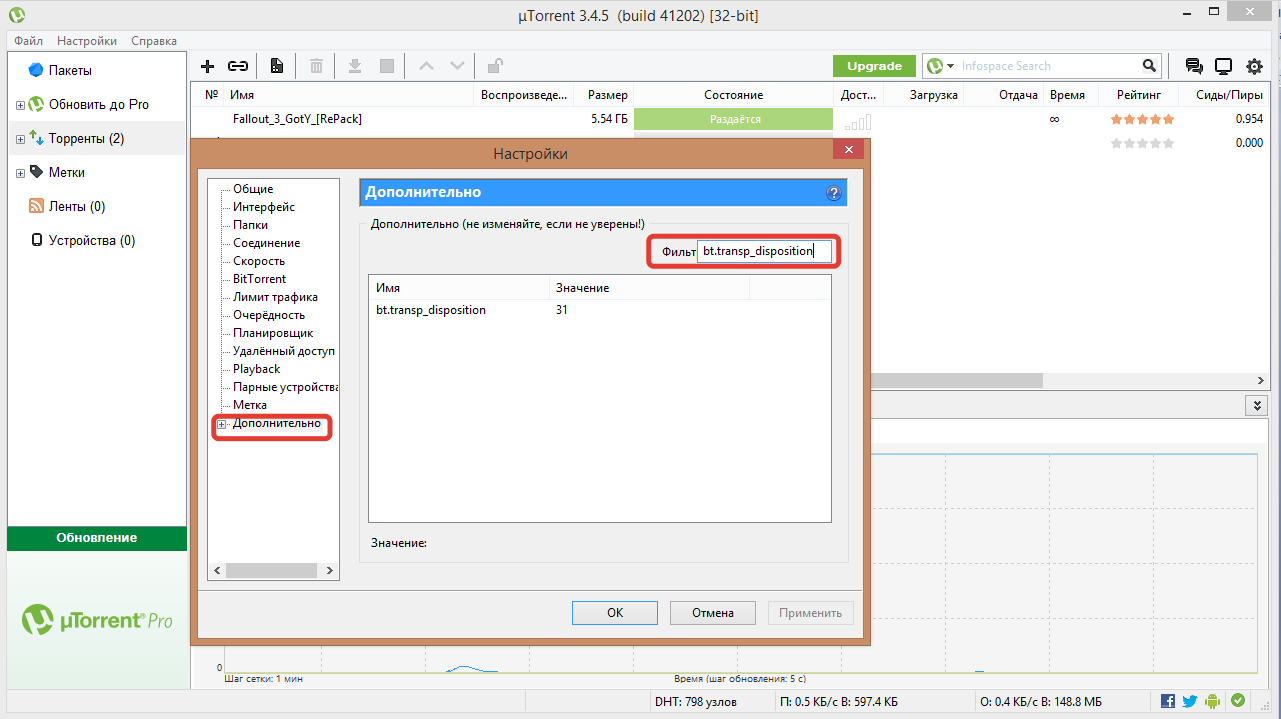
Task: Click the green network OK status icon
Action: pyautogui.click(x=1238, y=701)
